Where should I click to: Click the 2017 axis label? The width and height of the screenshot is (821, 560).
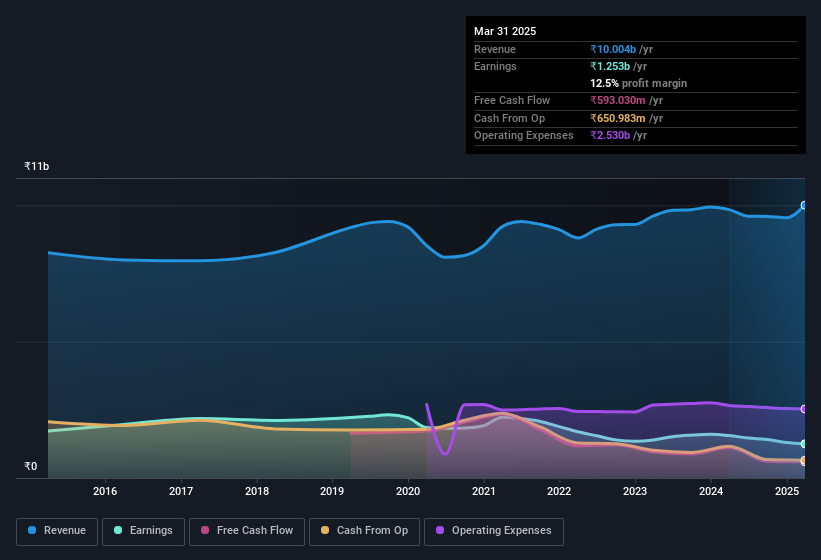pos(181,491)
